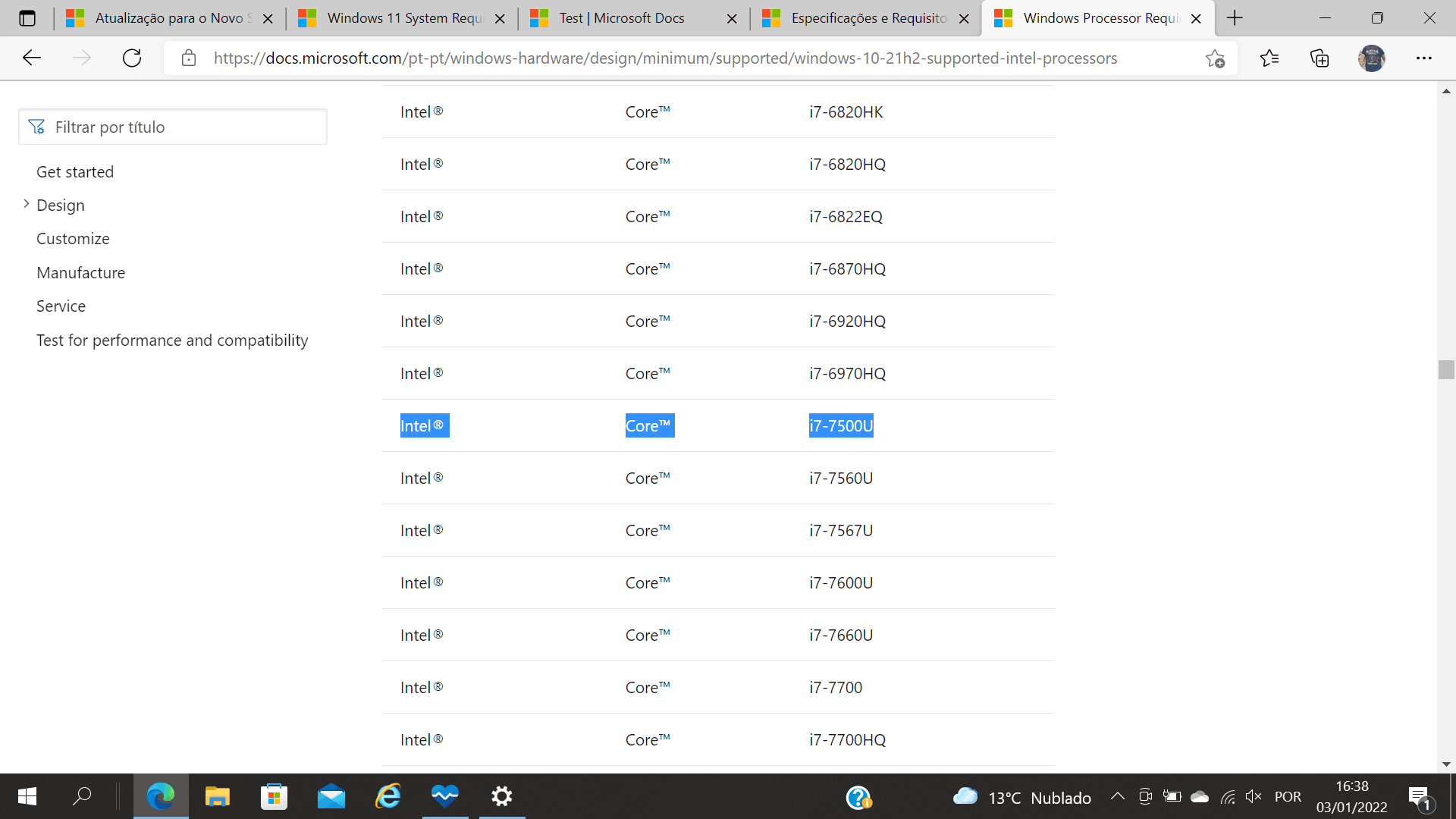The height and width of the screenshot is (819, 1456).
Task: Open a new tab with plus button
Action: 1235,18
